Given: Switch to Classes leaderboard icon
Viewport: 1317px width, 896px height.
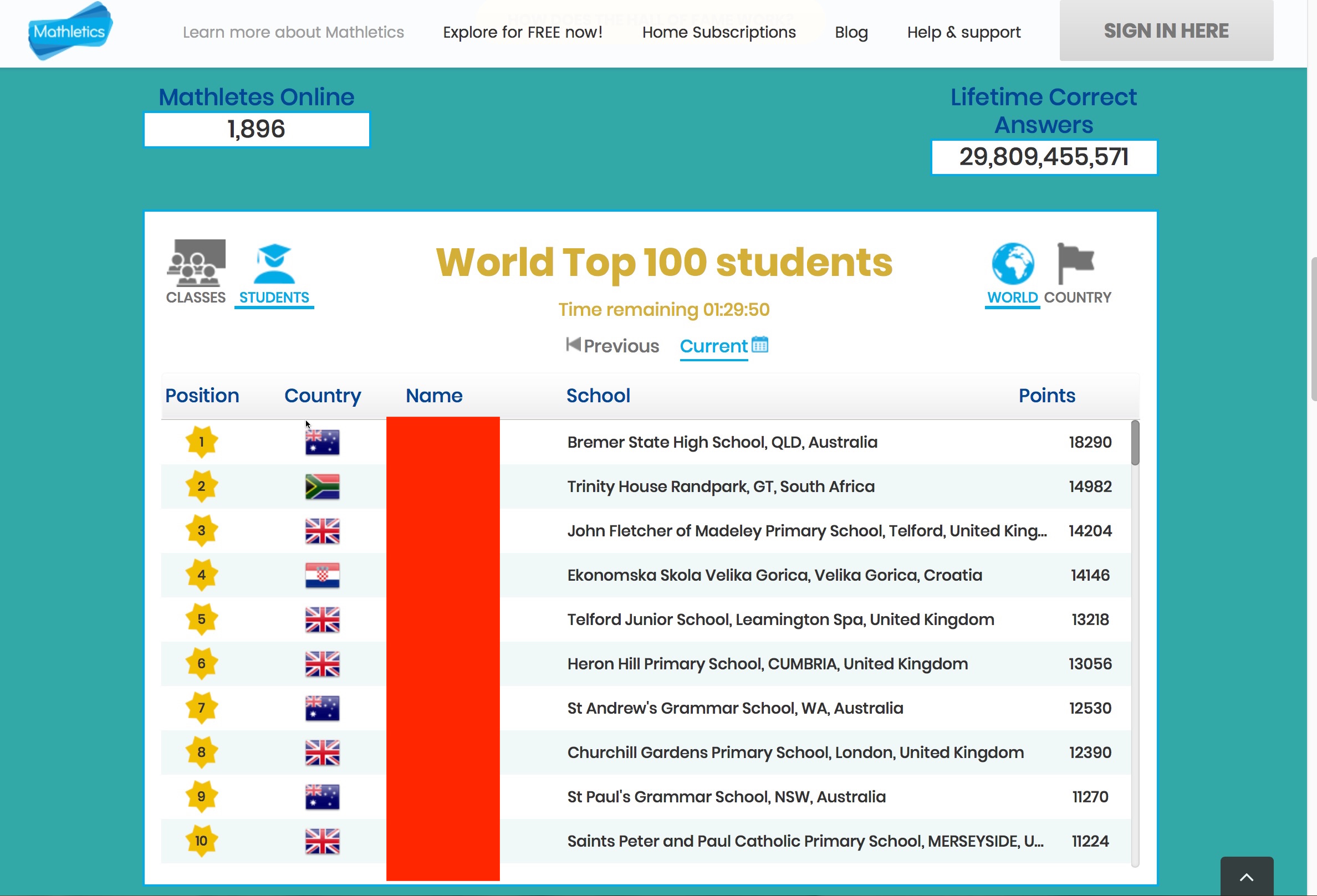Looking at the screenshot, I should pos(196,263).
